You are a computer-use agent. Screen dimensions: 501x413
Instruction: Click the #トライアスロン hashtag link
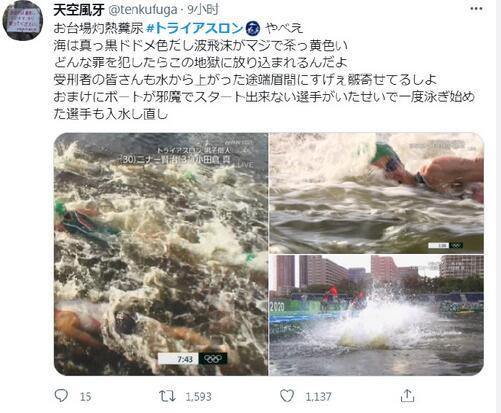pos(195,28)
